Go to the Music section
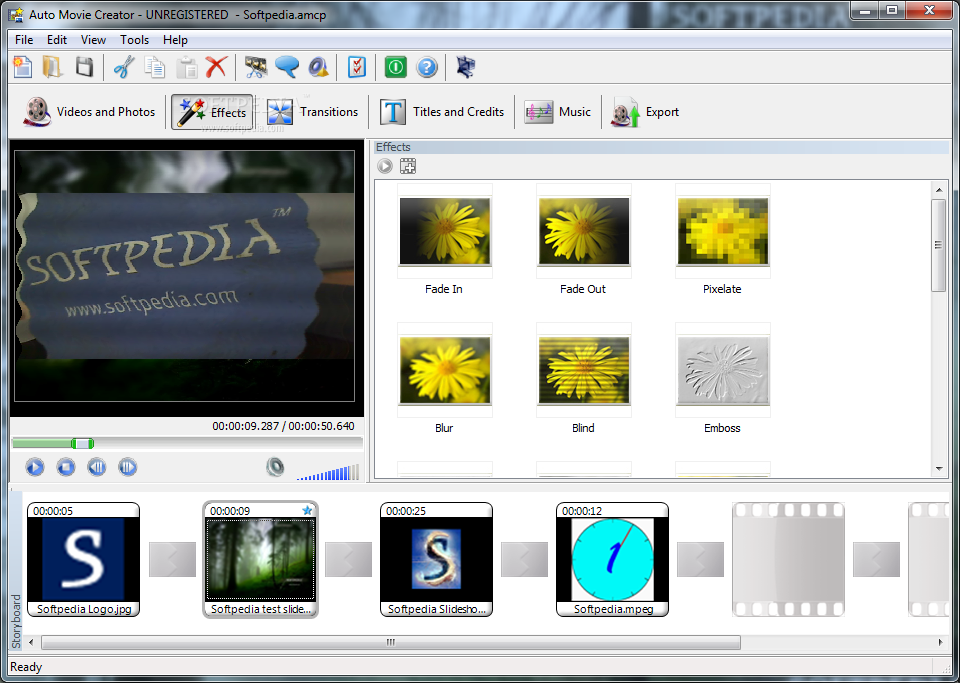Image resolution: width=960 pixels, height=683 pixels. point(557,112)
